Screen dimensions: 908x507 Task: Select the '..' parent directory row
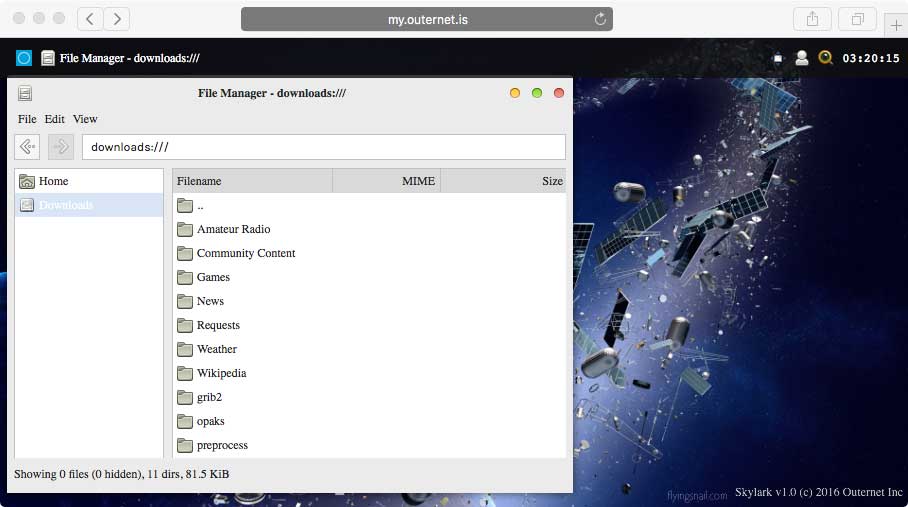coord(369,205)
